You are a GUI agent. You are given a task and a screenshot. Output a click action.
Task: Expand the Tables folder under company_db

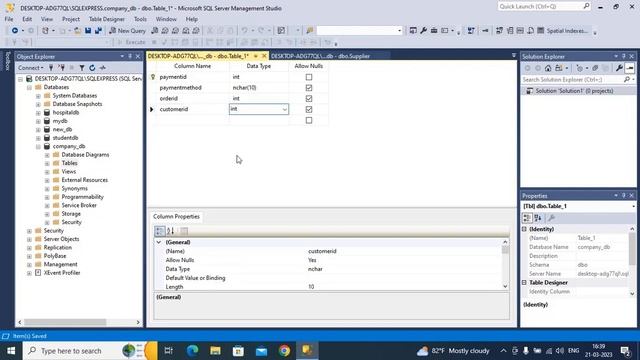(x=47, y=163)
